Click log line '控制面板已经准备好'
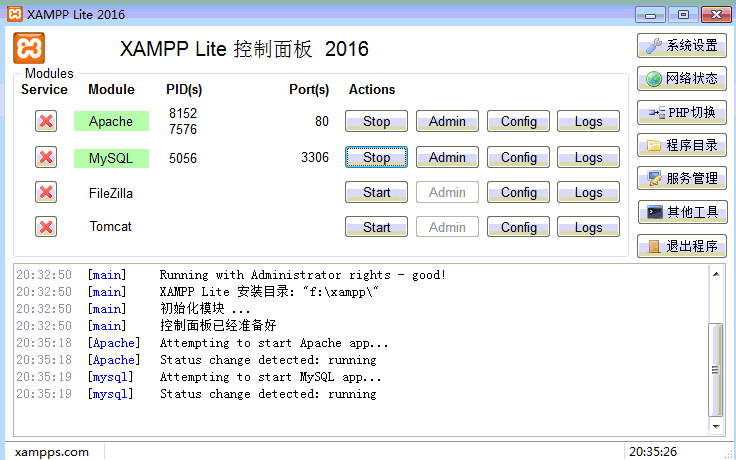 coord(218,325)
